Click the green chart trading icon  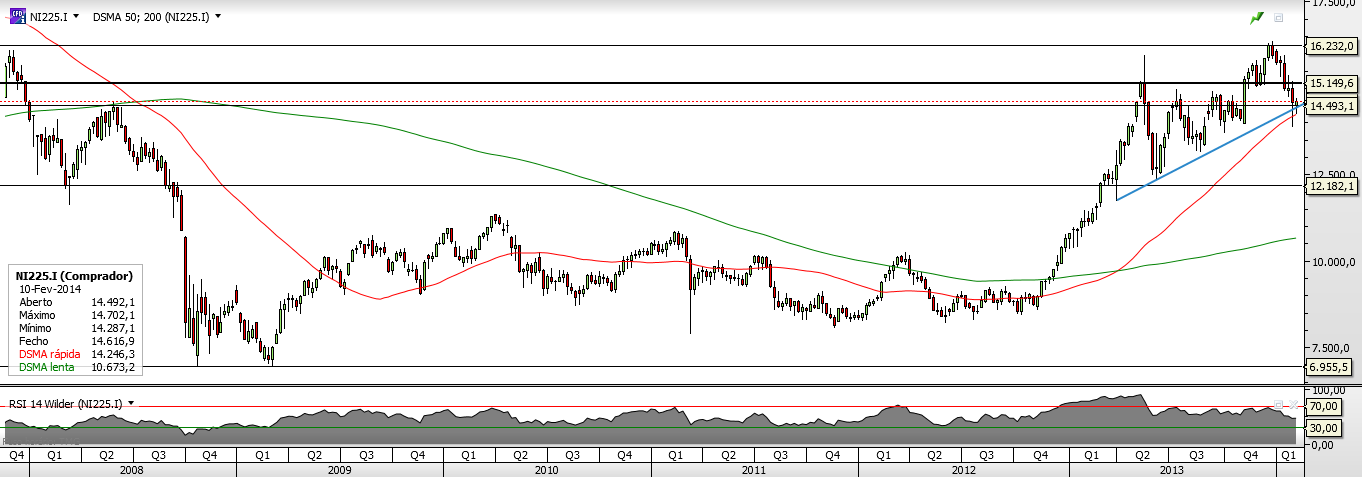pyautogui.click(x=1257, y=18)
